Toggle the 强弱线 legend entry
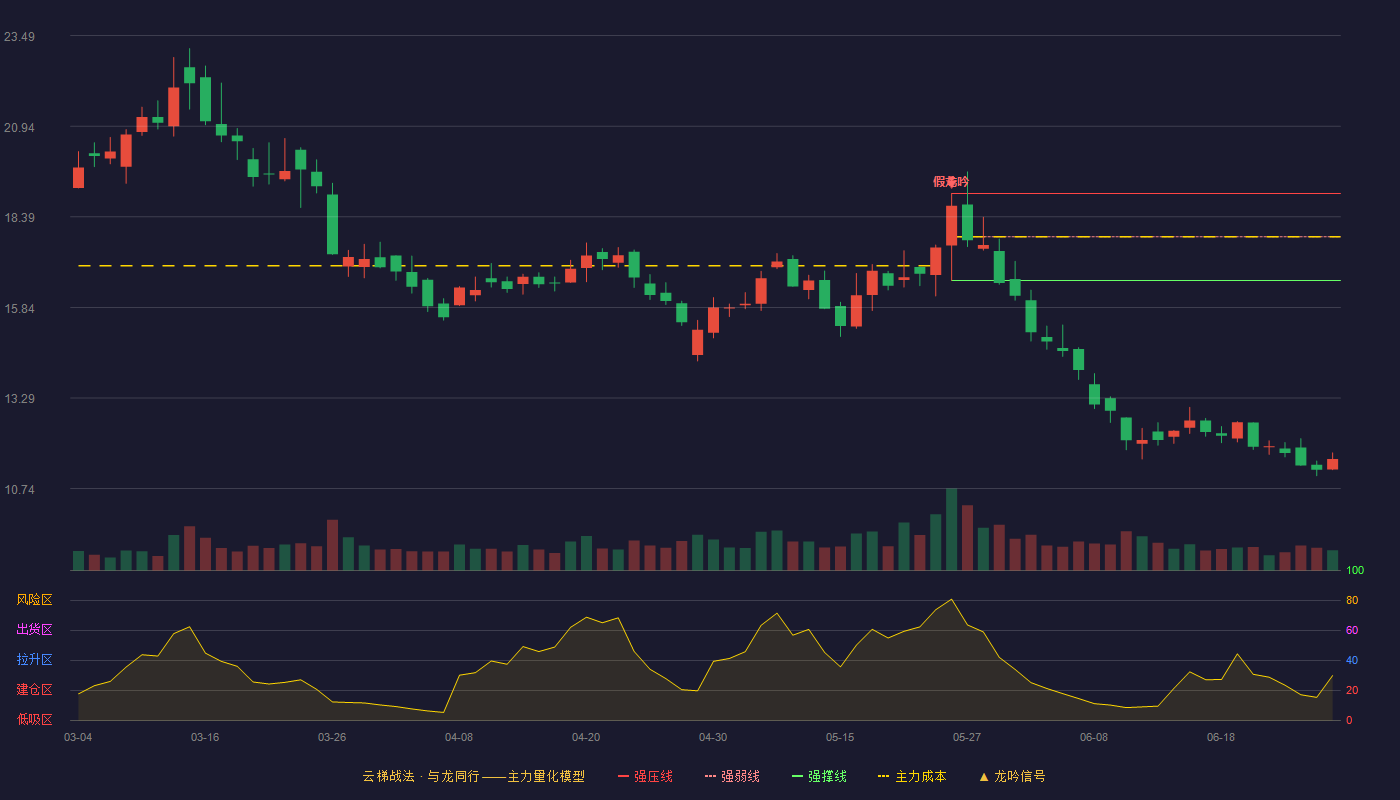The width and height of the screenshot is (1400, 800). (x=732, y=776)
